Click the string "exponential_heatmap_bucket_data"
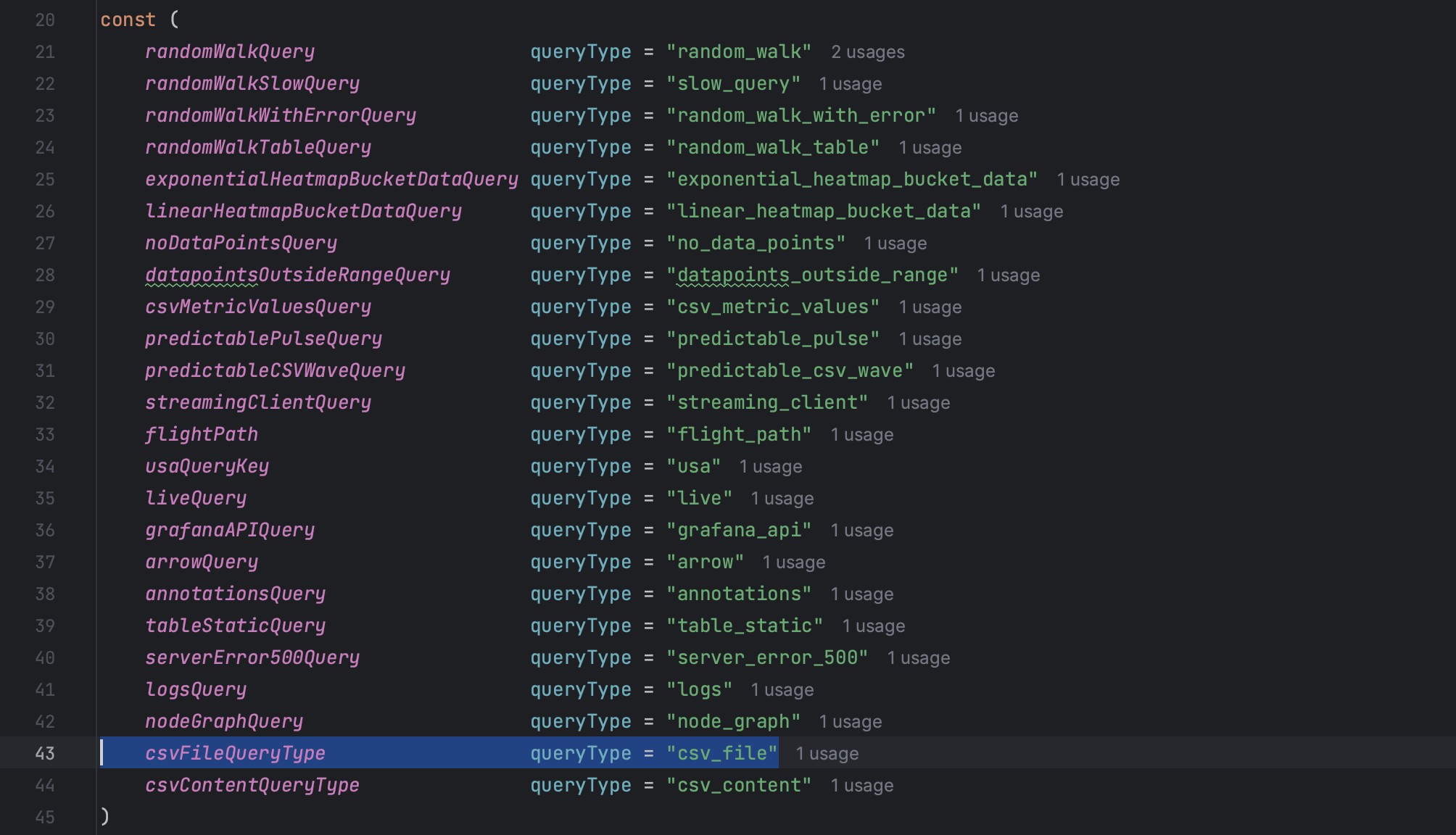 click(851, 179)
